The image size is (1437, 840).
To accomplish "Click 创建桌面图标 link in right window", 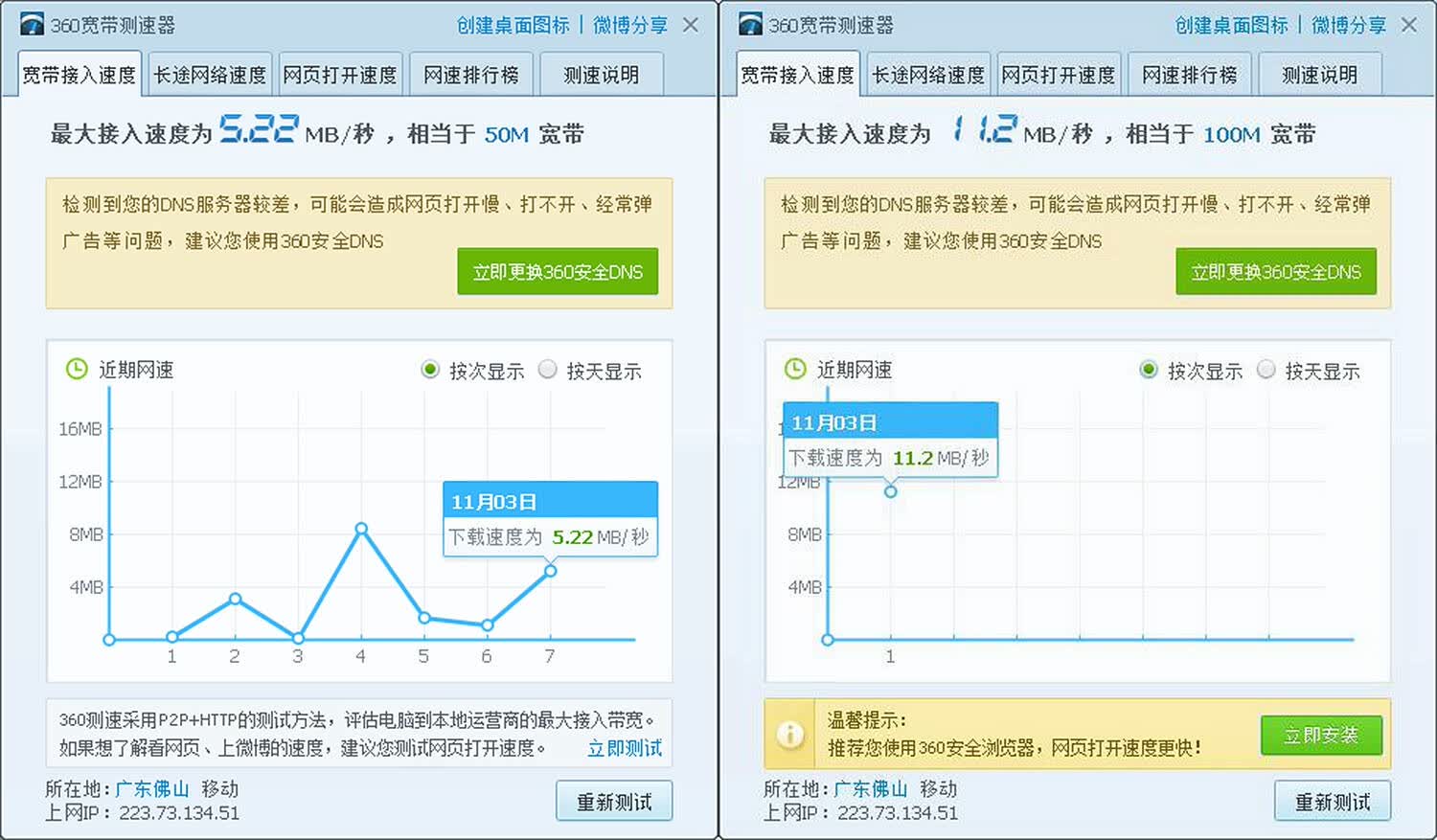I will click(1231, 25).
